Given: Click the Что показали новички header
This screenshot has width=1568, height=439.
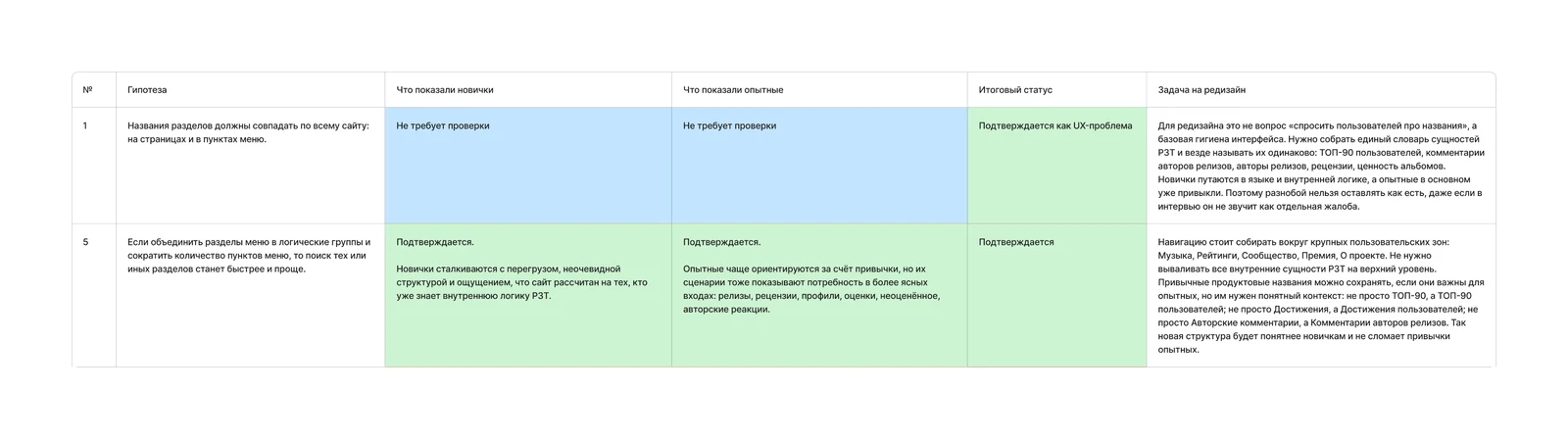Looking at the screenshot, I should (528, 90).
